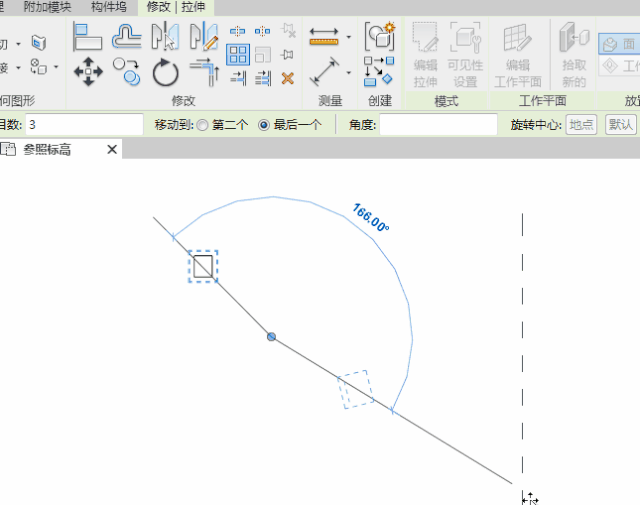This screenshot has height=505, width=640.
Task: Click the Unpin icon
Action: (x=288, y=31)
